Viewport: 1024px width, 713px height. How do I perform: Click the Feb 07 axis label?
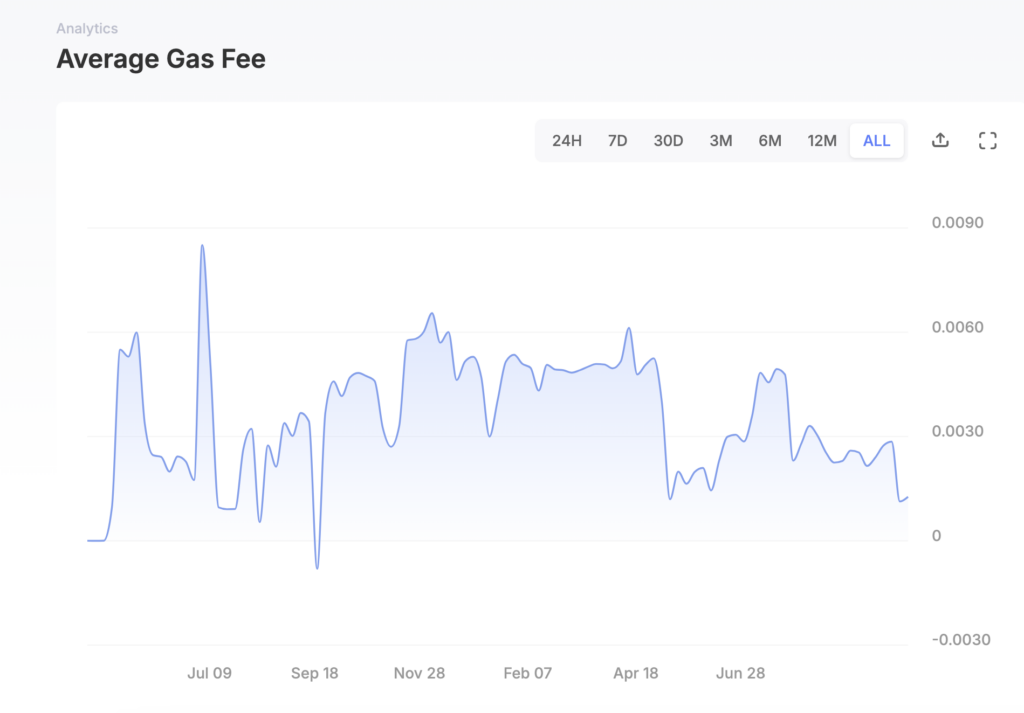coord(527,673)
